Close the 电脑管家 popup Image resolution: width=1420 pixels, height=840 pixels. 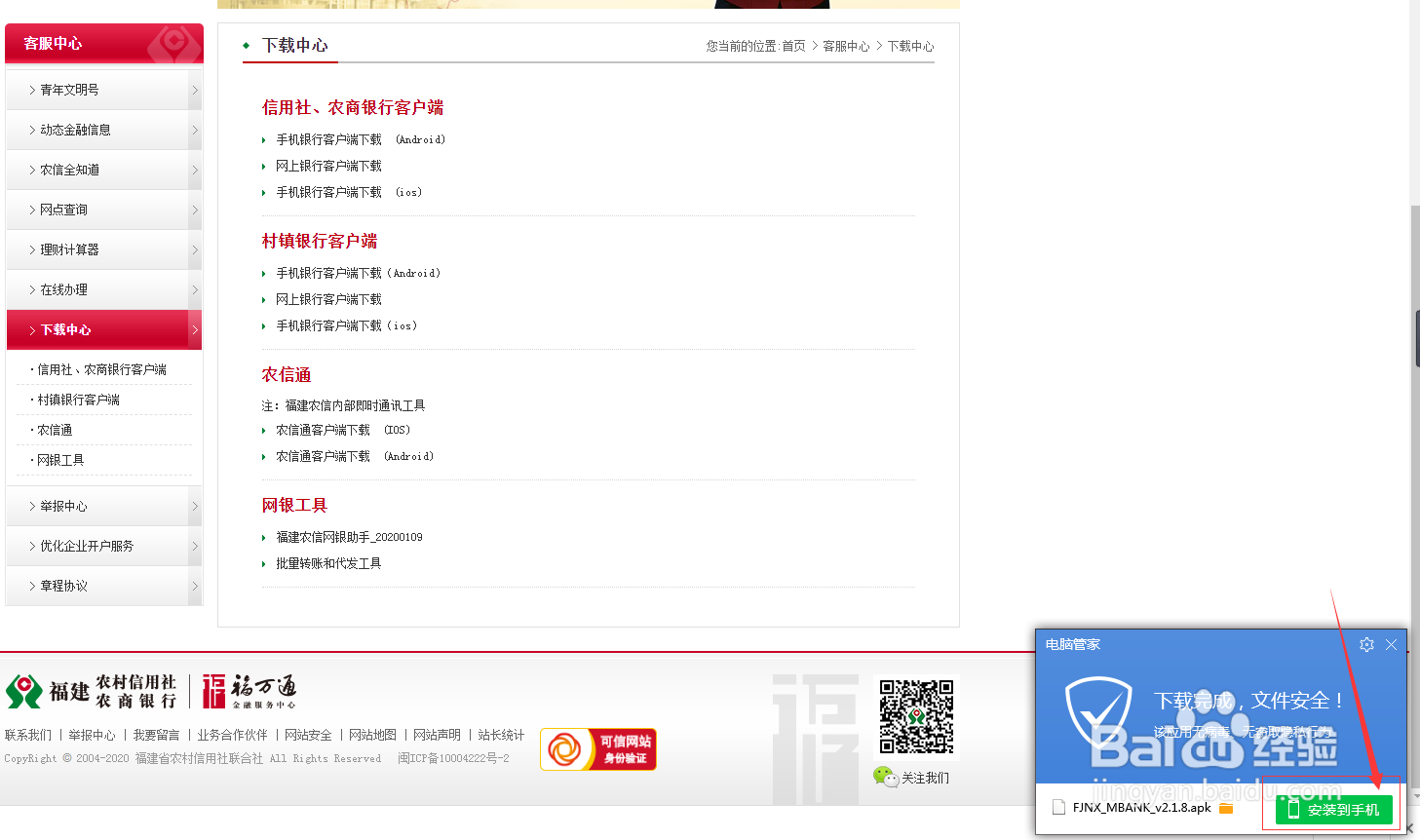pyautogui.click(x=1392, y=644)
